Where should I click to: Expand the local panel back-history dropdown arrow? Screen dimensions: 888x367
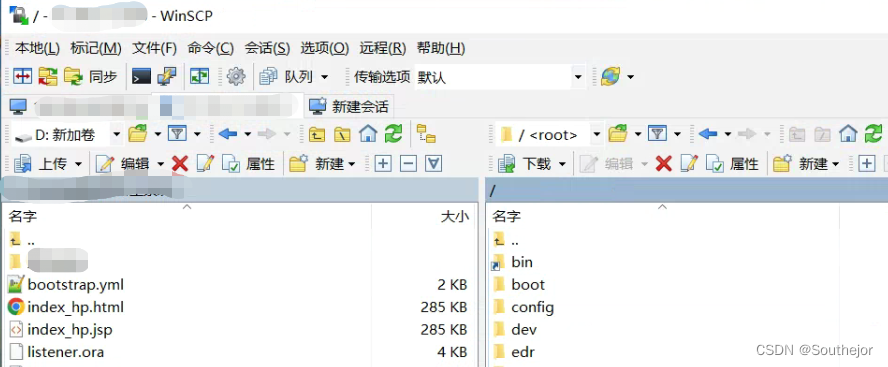tap(248, 135)
